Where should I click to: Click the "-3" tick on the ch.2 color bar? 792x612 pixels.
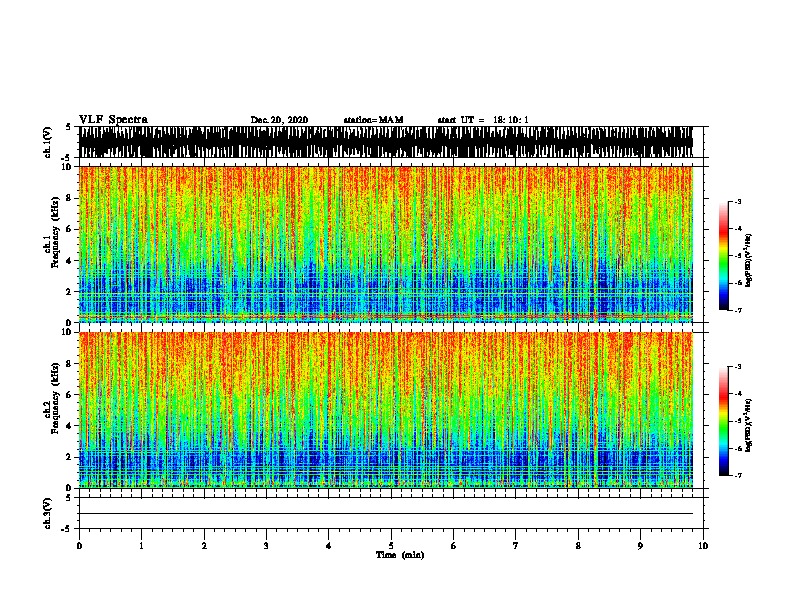pyautogui.click(x=737, y=367)
